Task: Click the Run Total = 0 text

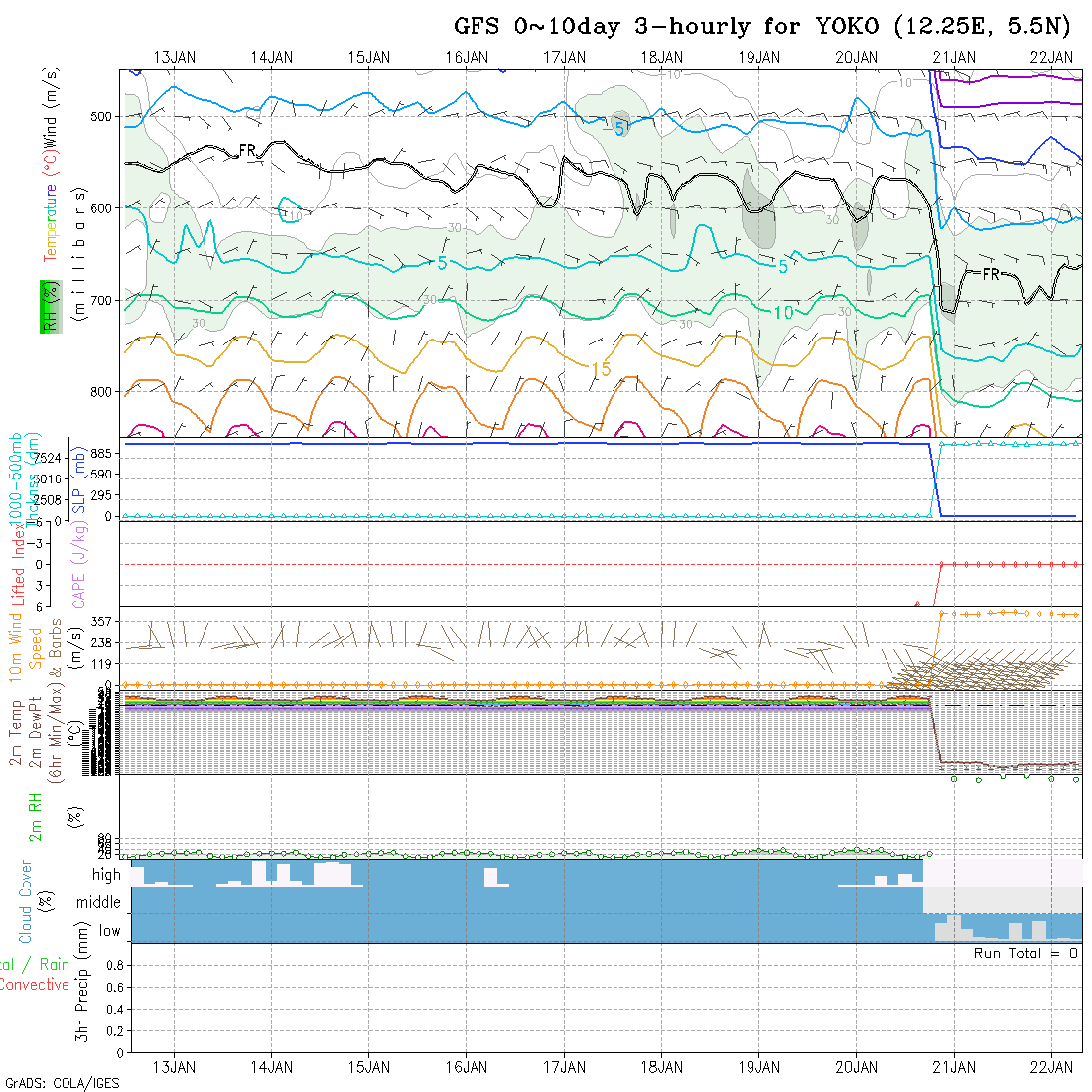Action: [x=1025, y=953]
